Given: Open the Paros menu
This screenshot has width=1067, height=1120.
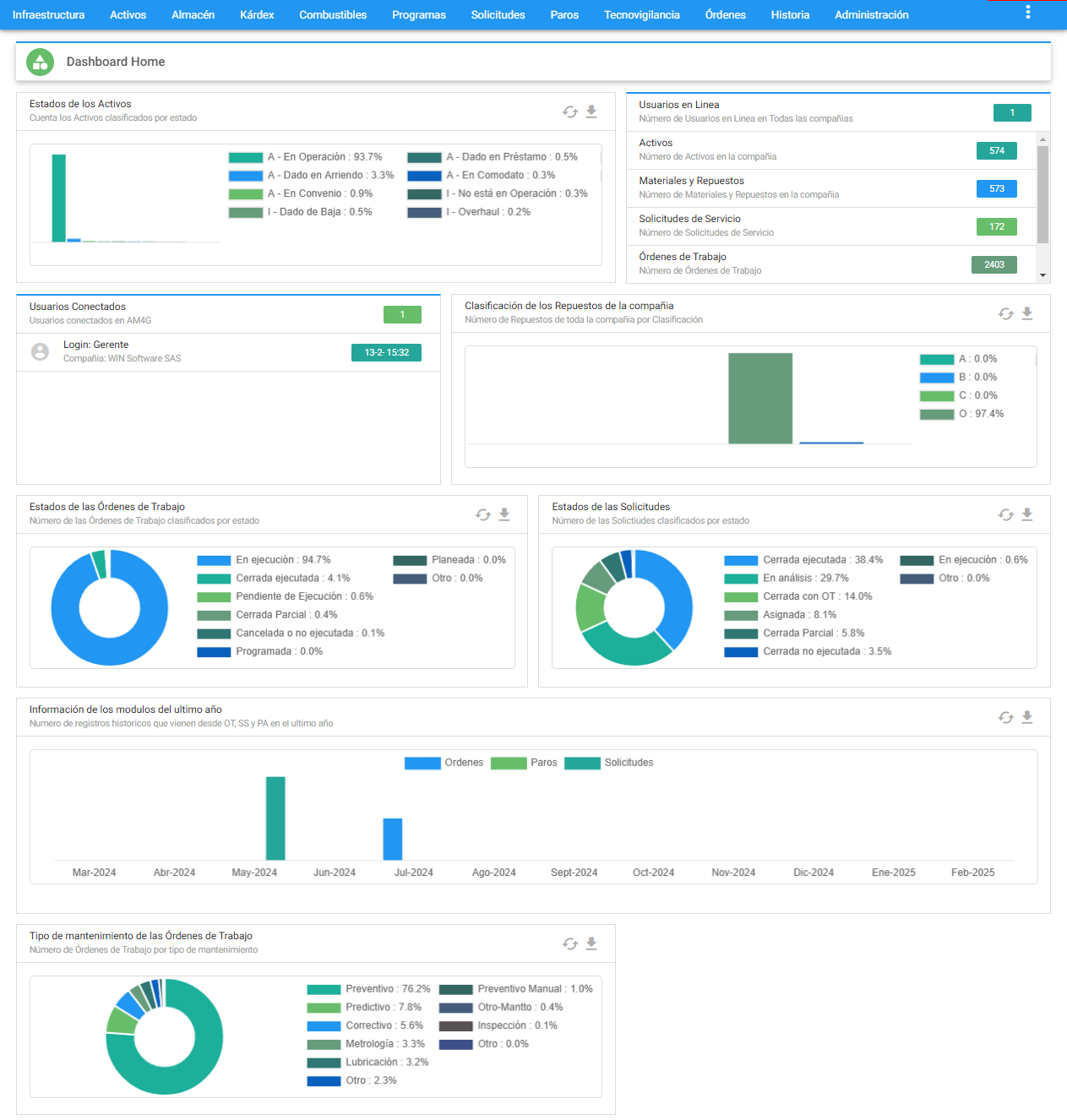Looking at the screenshot, I should point(564,15).
